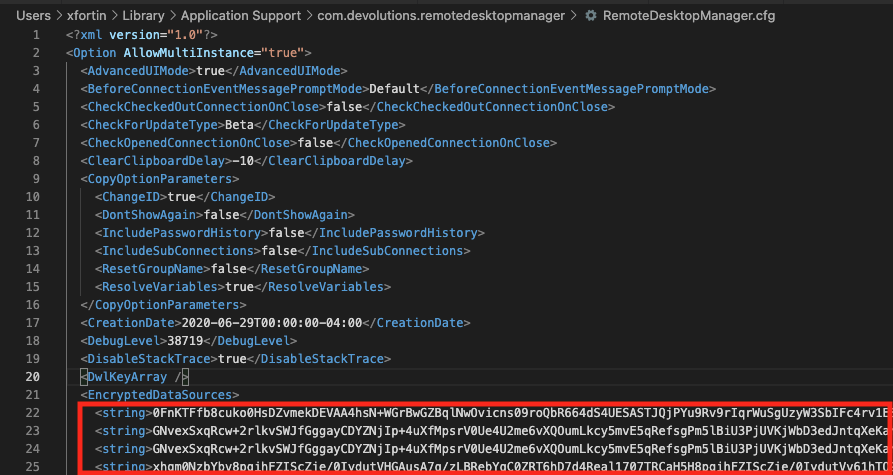Click line number 17 in the gutter

33,323
